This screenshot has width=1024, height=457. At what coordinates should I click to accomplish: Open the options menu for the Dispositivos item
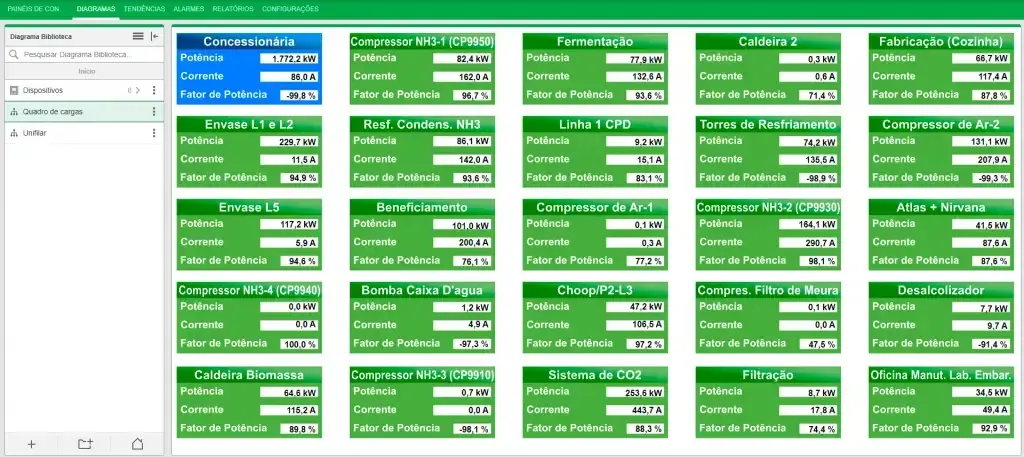coord(154,90)
